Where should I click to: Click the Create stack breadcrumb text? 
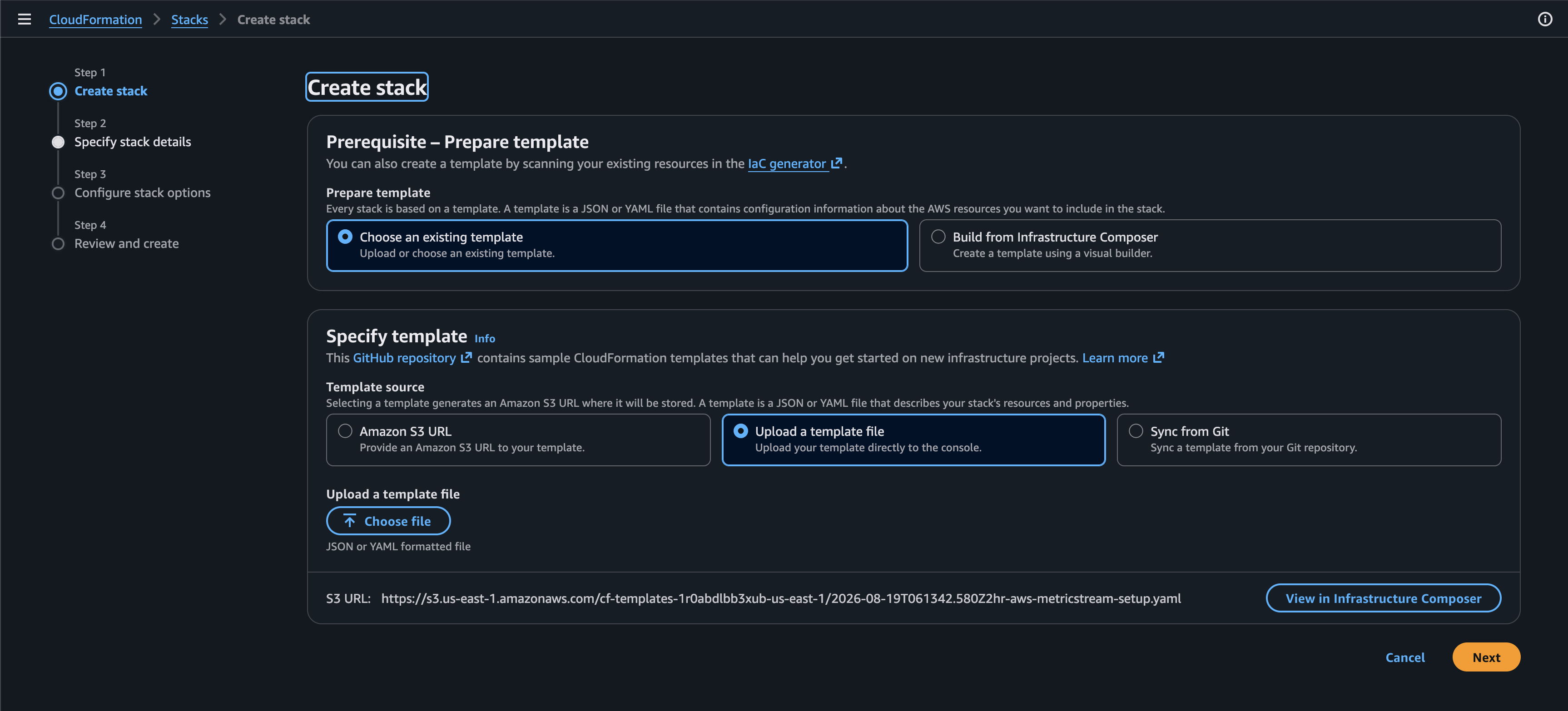pos(273,20)
